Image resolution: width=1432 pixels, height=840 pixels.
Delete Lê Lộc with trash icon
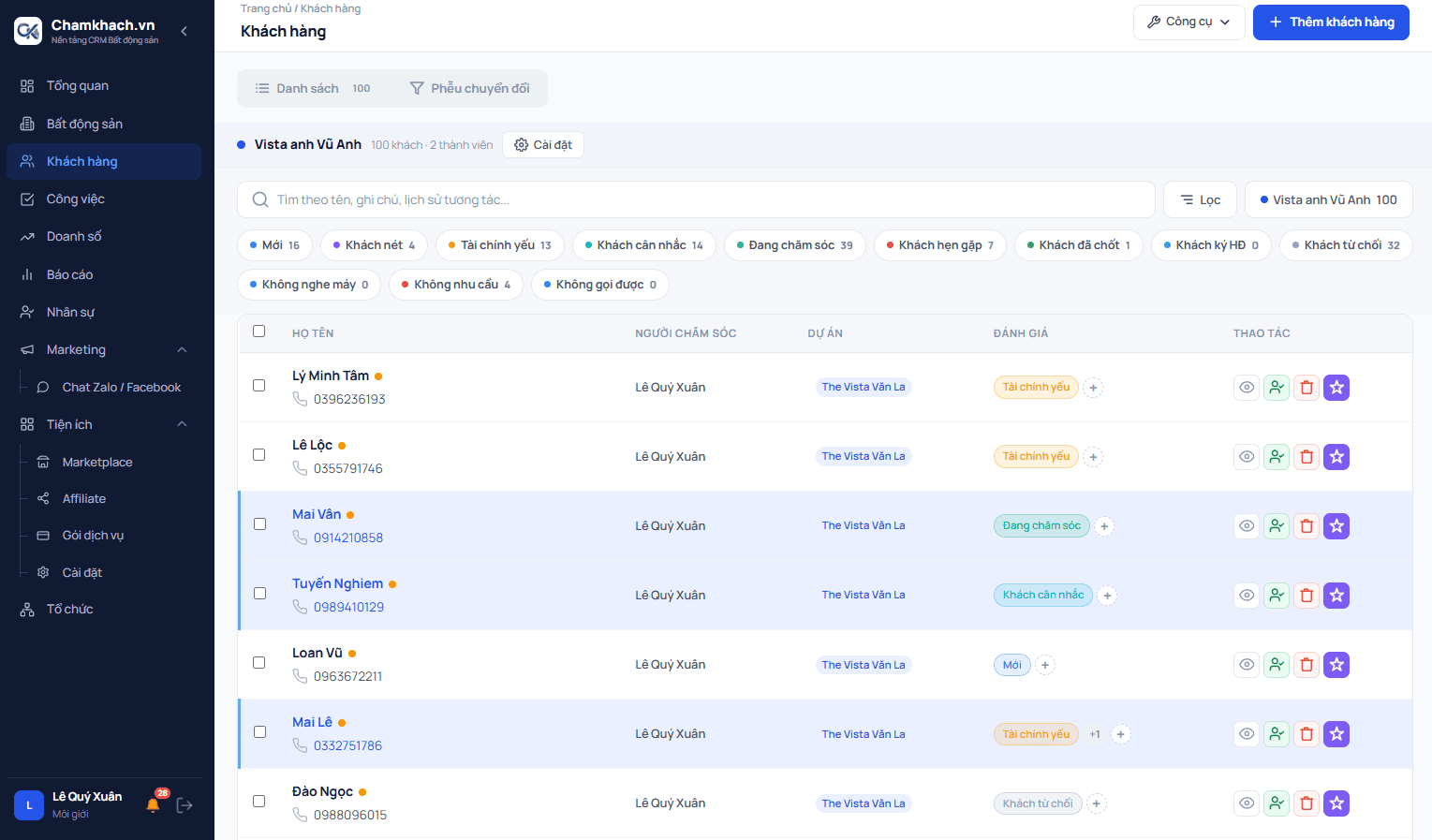click(x=1307, y=457)
